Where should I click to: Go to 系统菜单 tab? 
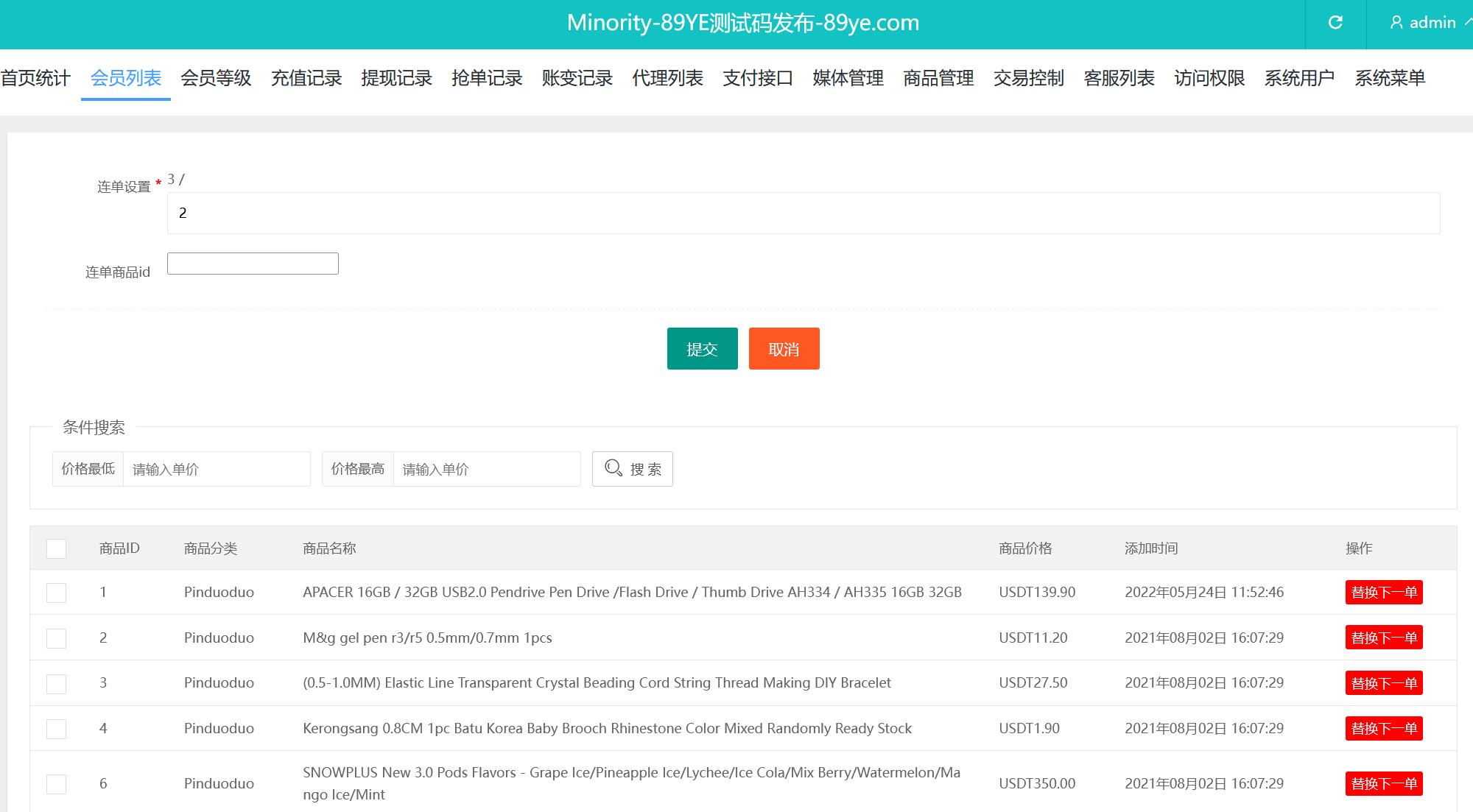(x=1391, y=78)
